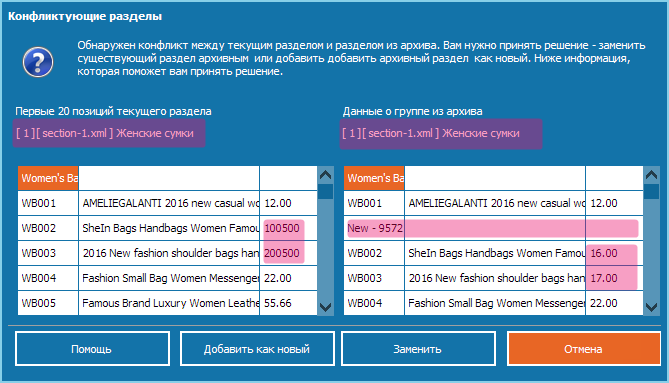The height and width of the screenshot is (383, 669).
Task: Select WB005 cell in left table
Action: coord(48,303)
